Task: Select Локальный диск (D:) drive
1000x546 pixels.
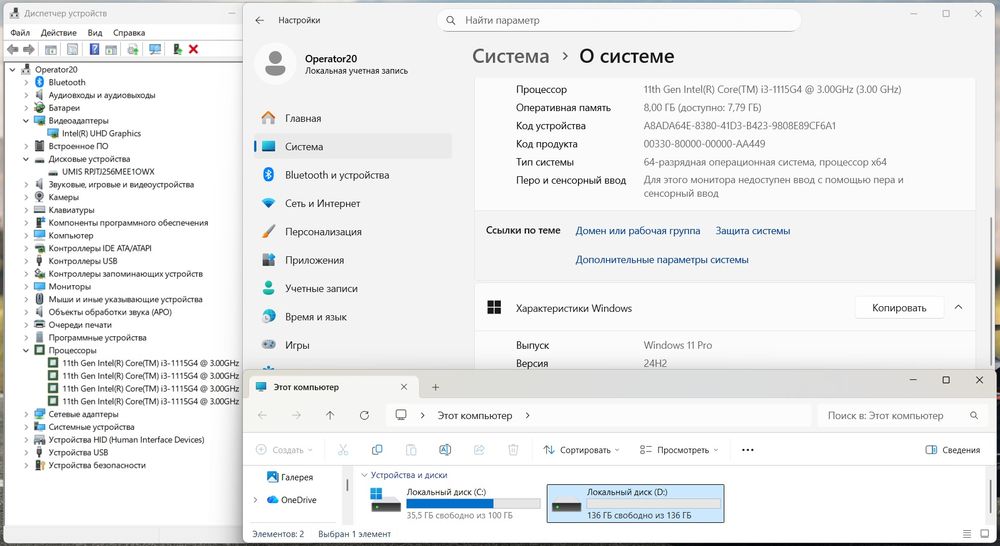Action: 635,503
